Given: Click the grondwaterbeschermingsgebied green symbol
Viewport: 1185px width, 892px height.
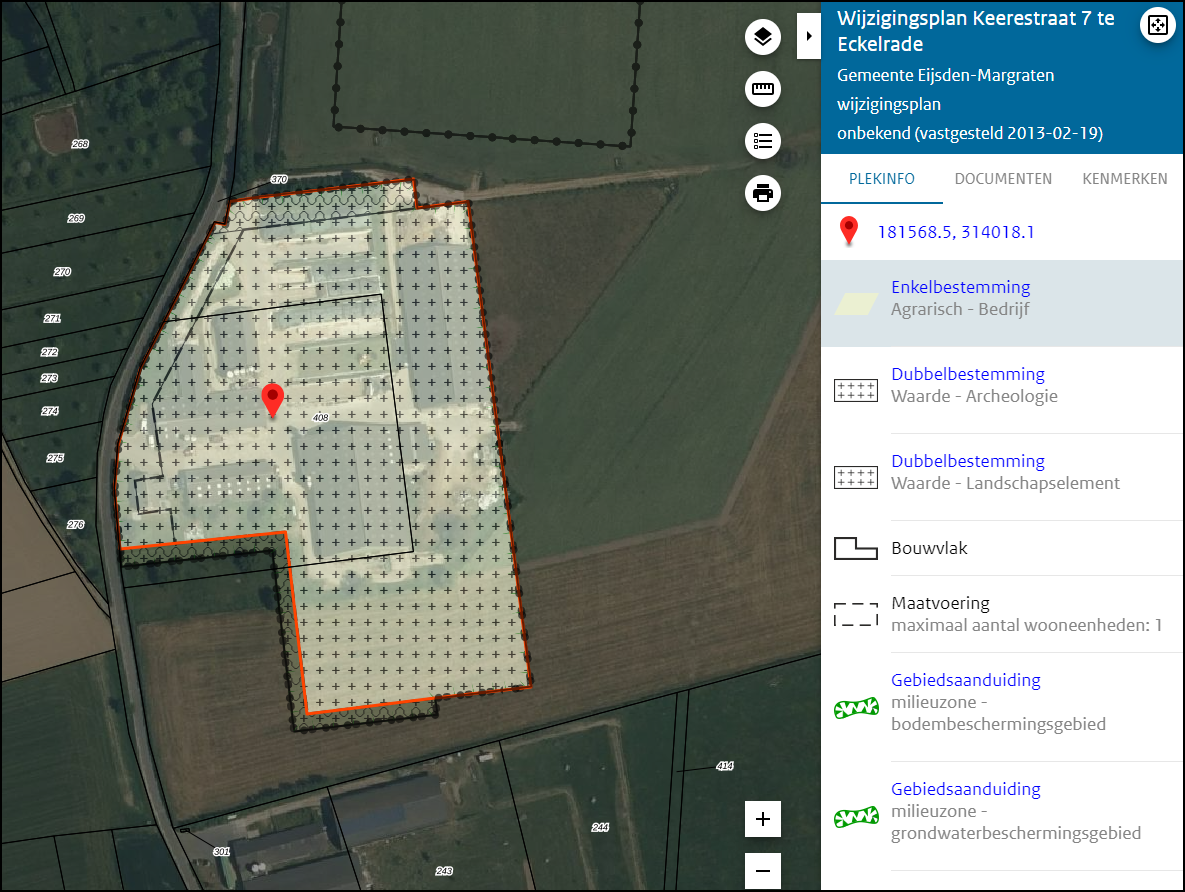Looking at the screenshot, I should click(856, 817).
